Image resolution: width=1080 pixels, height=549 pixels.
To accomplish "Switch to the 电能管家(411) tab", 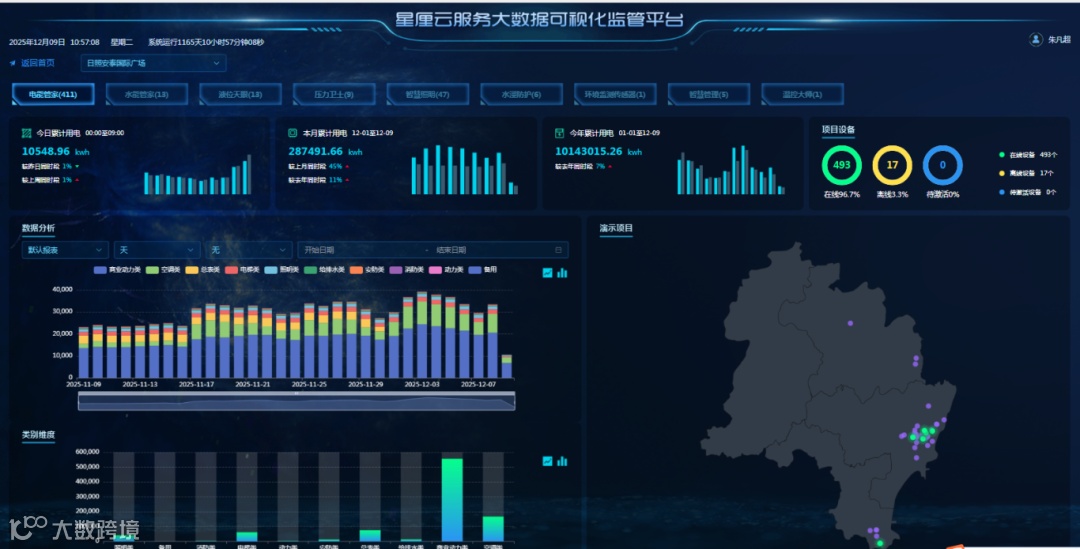I will (x=53, y=94).
